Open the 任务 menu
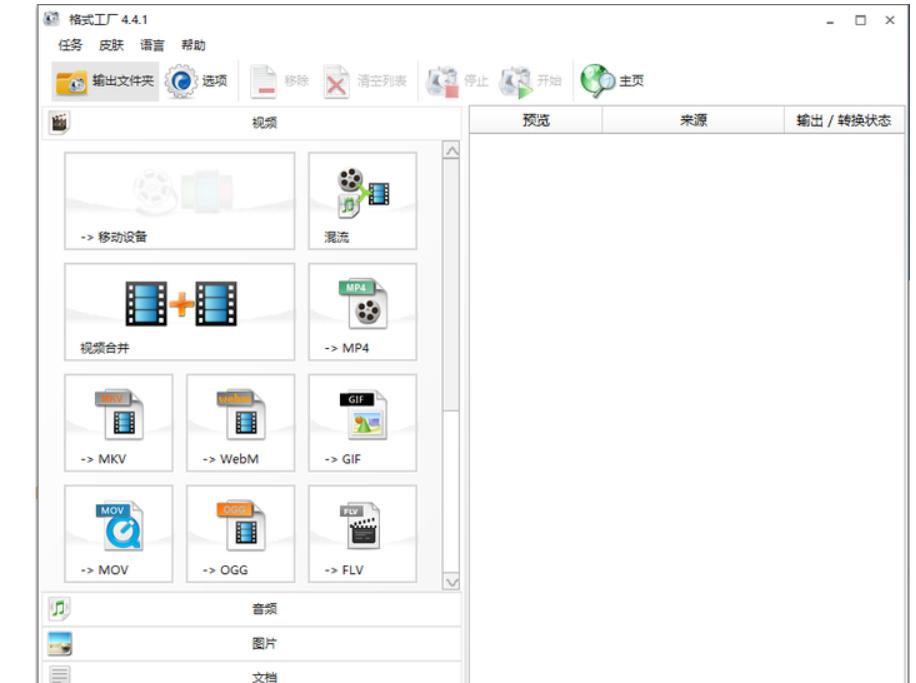Screen dimensions: 916x683 (70, 45)
